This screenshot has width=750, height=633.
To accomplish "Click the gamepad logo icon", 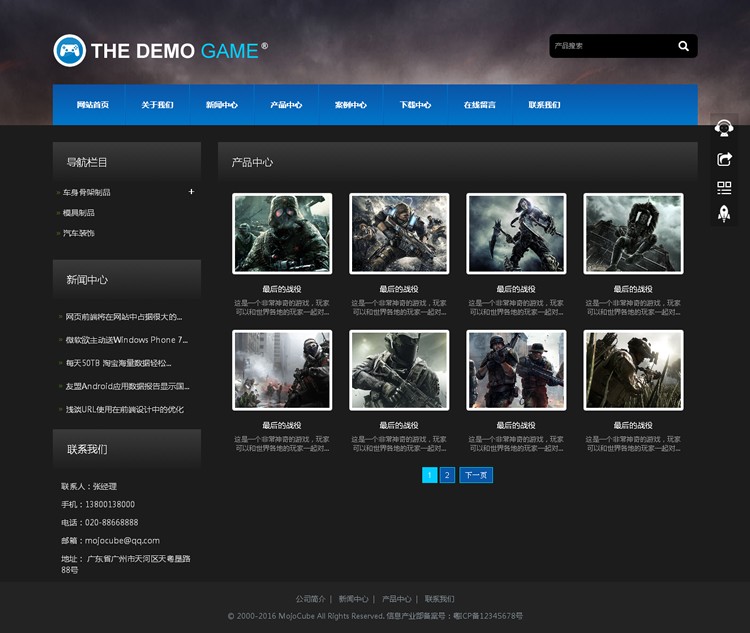I will pos(70,50).
